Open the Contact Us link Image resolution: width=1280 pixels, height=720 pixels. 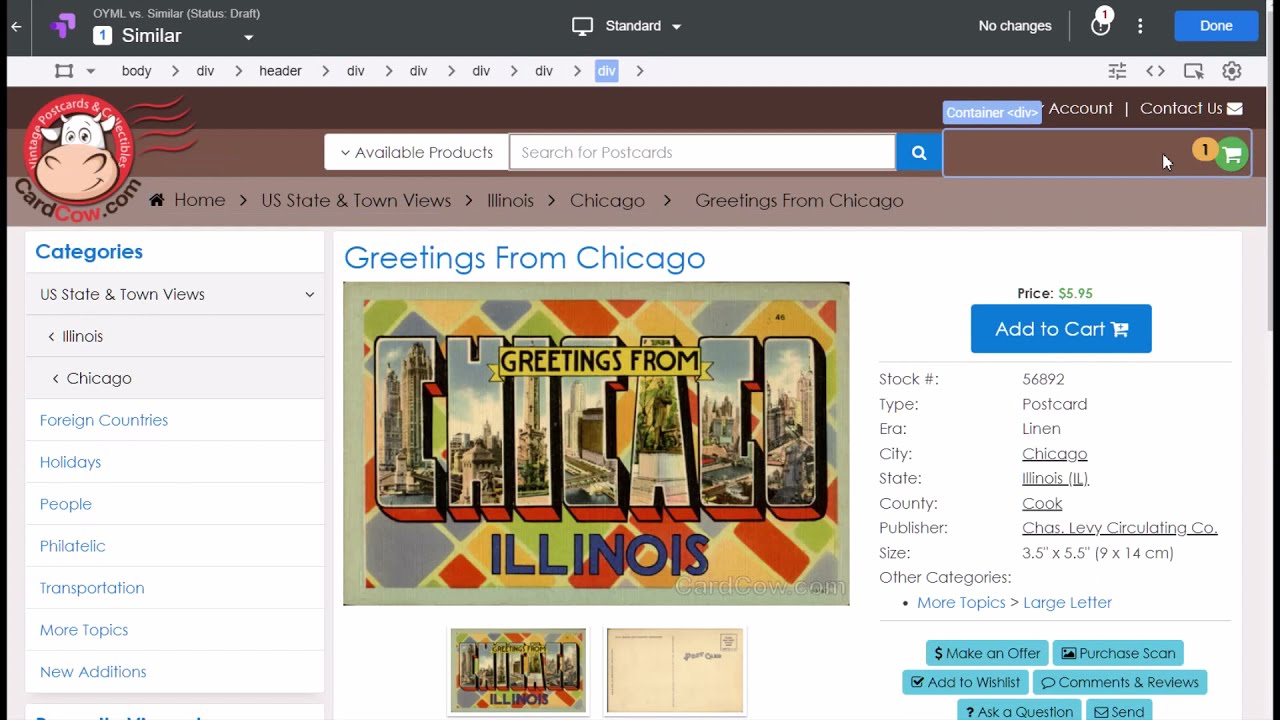point(1191,108)
